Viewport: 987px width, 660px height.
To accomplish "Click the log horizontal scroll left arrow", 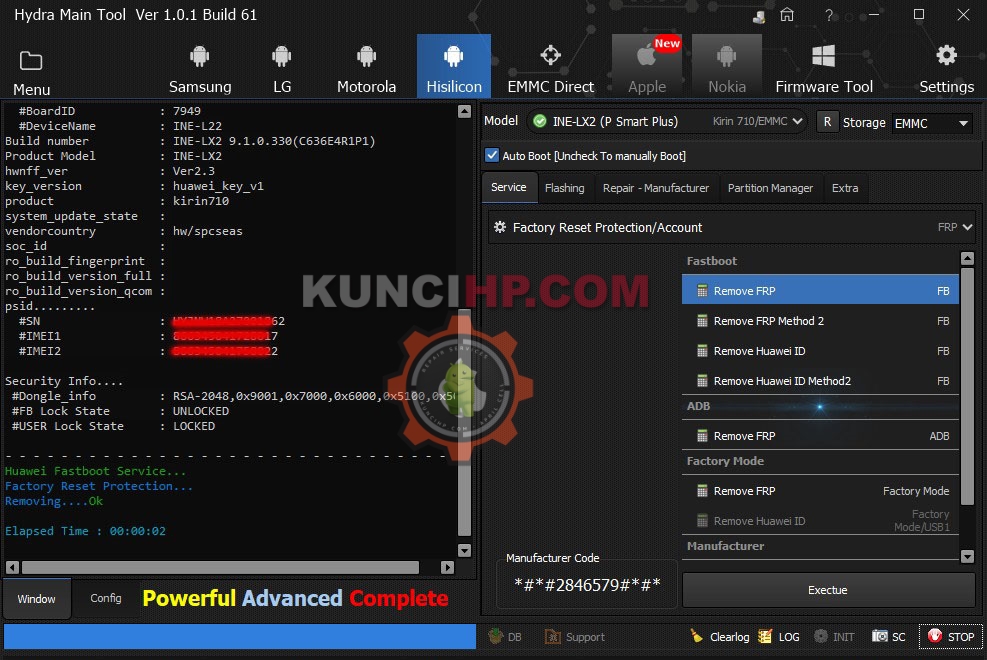I will pyautogui.click(x=12, y=568).
